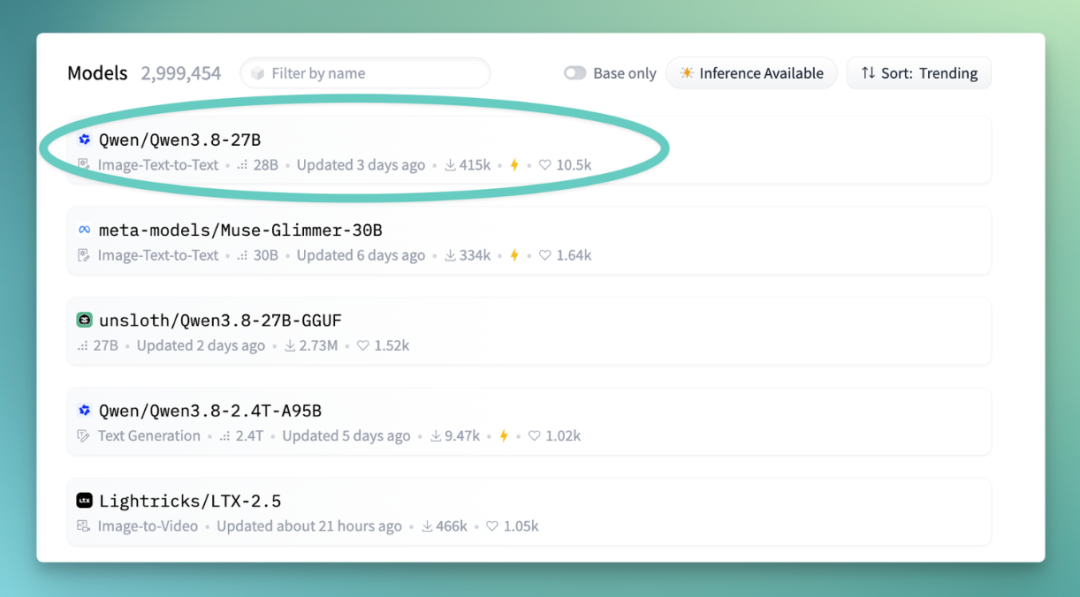Click the parameter-size icon next to 28B
The height and width of the screenshot is (597, 1080).
tap(242, 165)
